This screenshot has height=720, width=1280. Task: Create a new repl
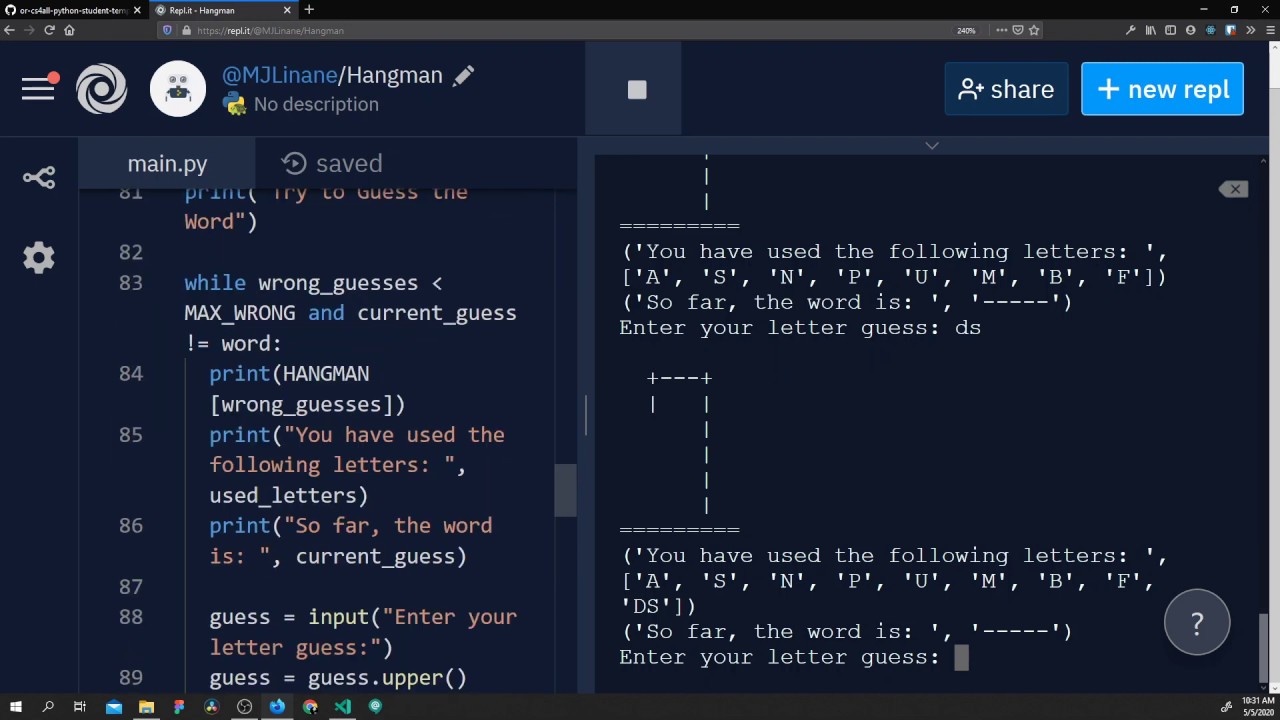pos(1162,89)
